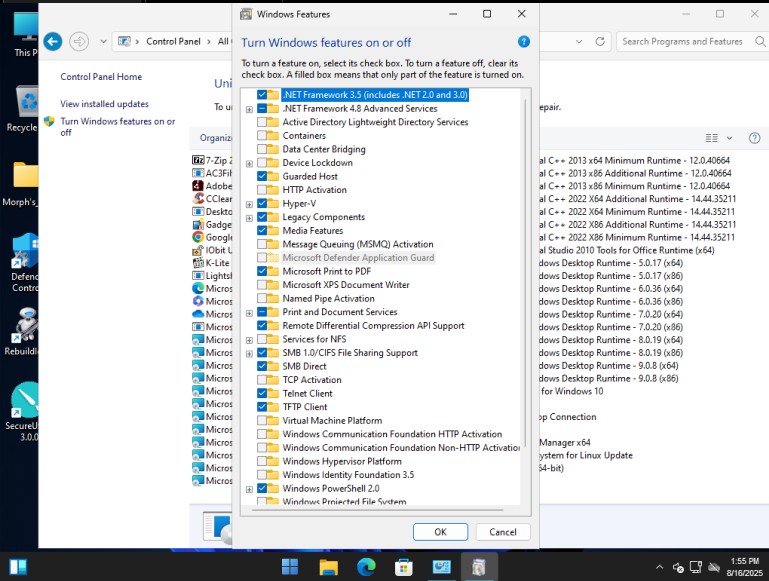Click the search magnifier icon in Programs and Features
Viewport: 769px width, 581px height.
point(760,42)
